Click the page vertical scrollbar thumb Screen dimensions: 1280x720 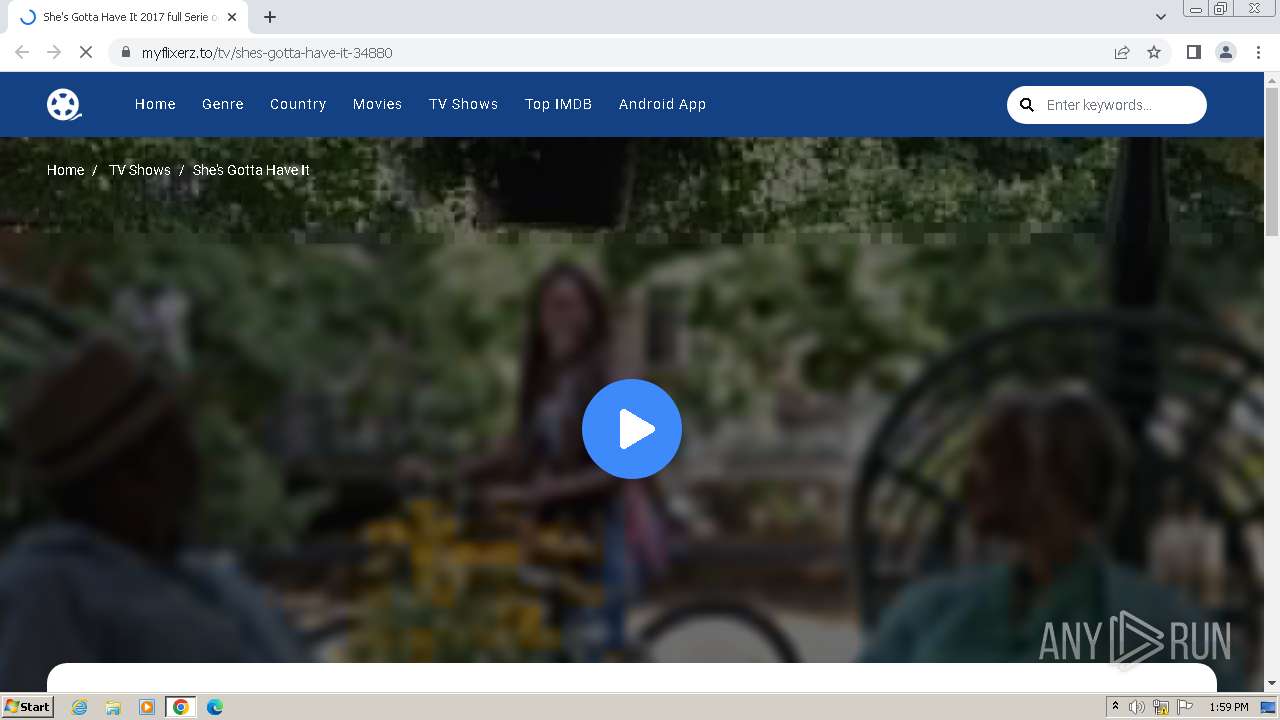pos(1272,161)
